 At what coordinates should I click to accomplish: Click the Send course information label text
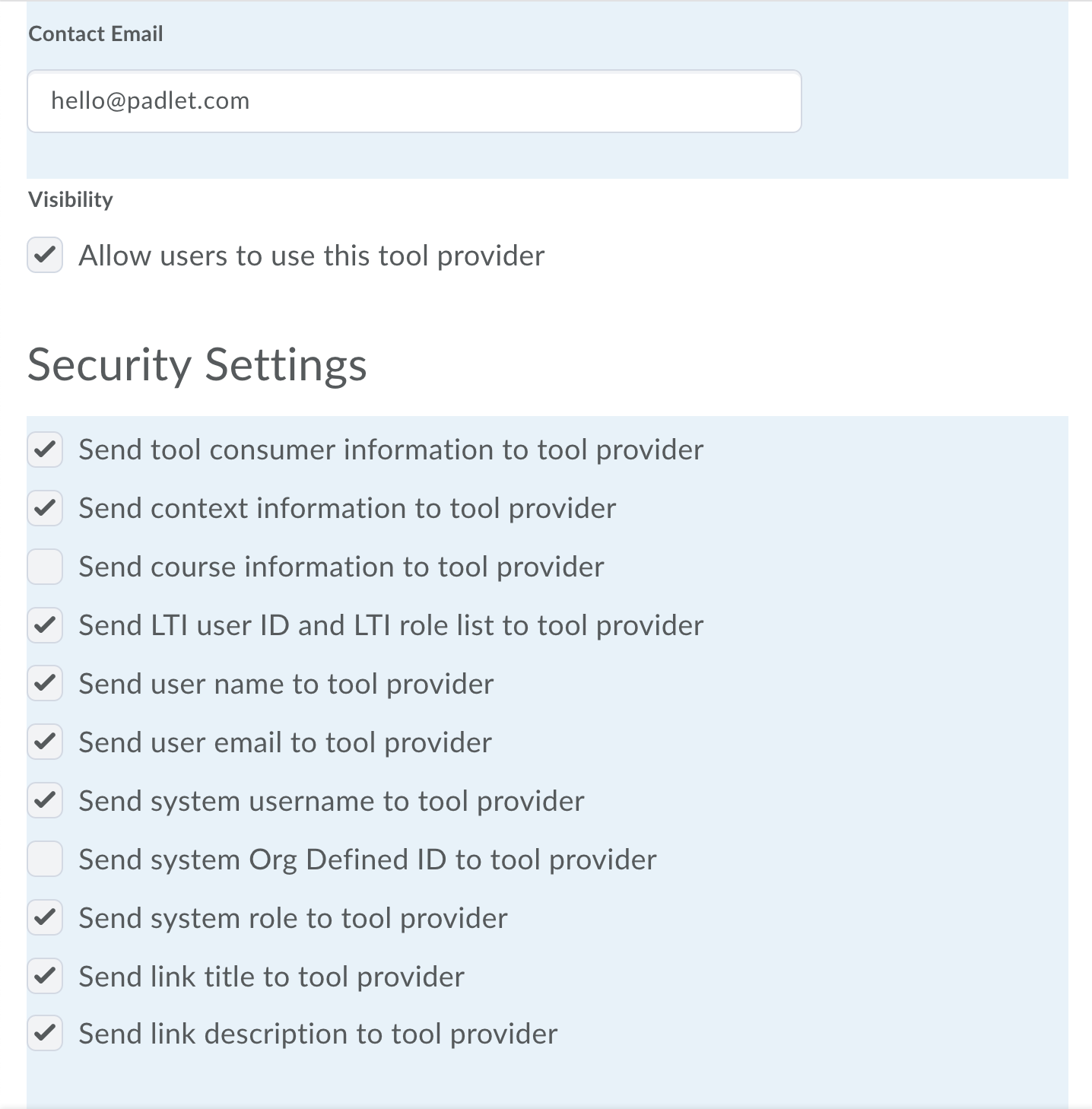(x=341, y=567)
